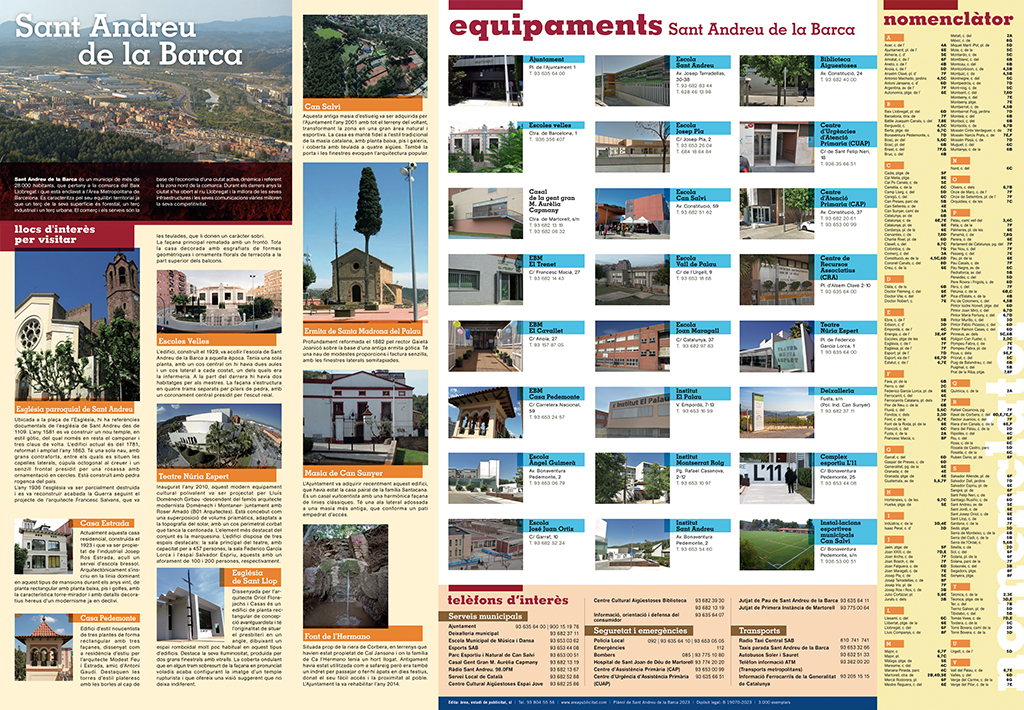
Task: Select the Masia de Can Sunyer photo
Action: (366, 417)
